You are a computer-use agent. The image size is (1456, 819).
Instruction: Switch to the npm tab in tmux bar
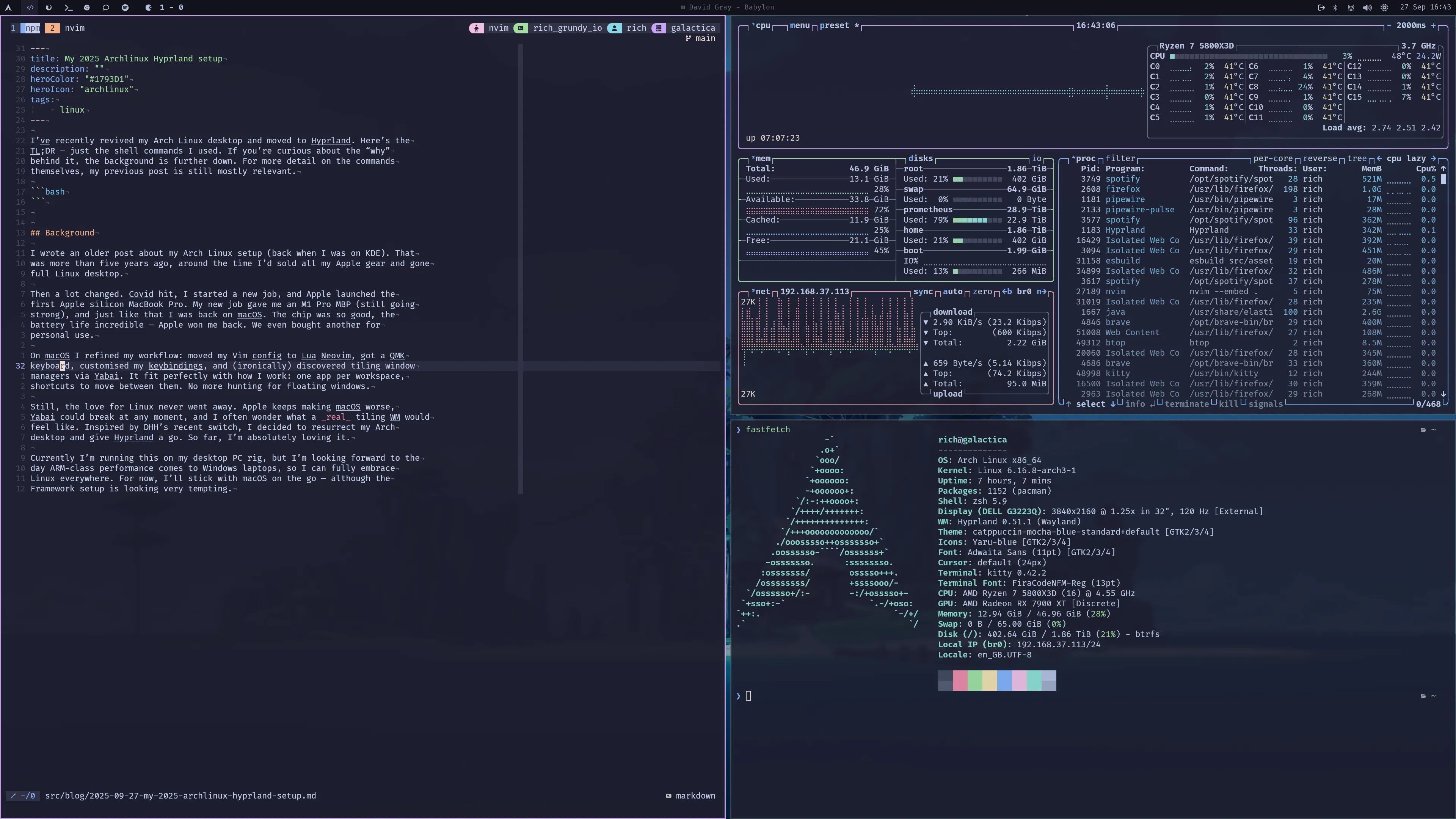pos(32,28)
